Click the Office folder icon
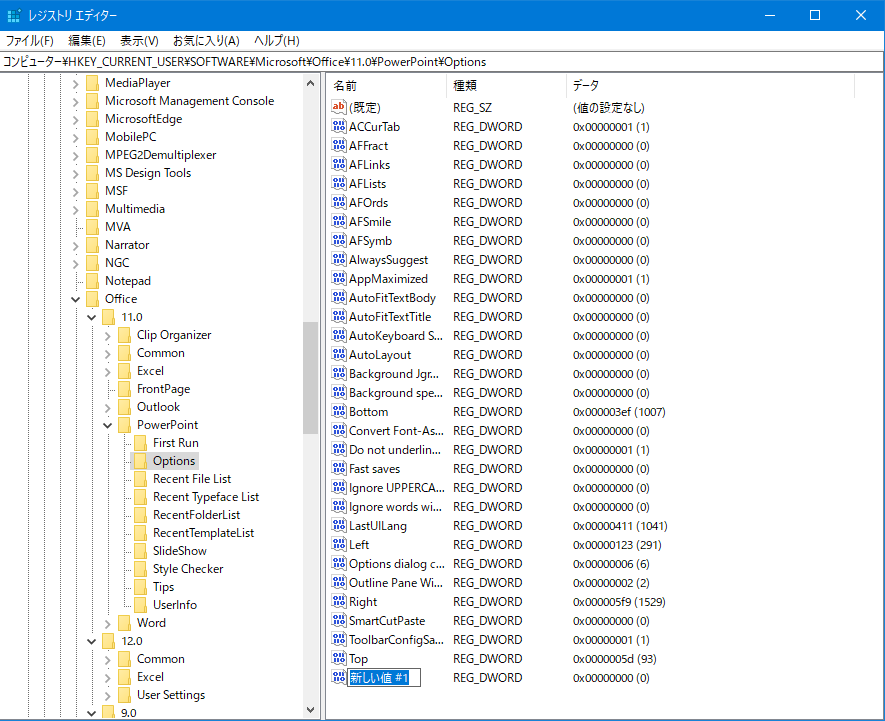This screenshot has height=721, width=885. [93, 299]
